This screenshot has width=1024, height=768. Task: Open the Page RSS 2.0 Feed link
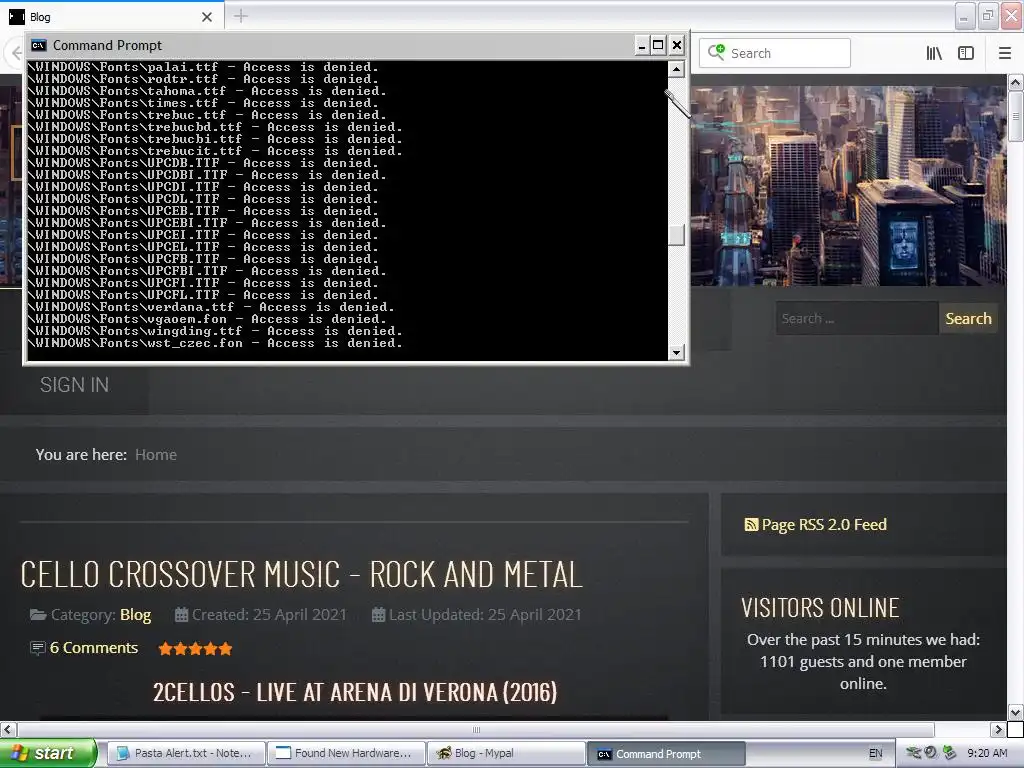click(824, 524)
